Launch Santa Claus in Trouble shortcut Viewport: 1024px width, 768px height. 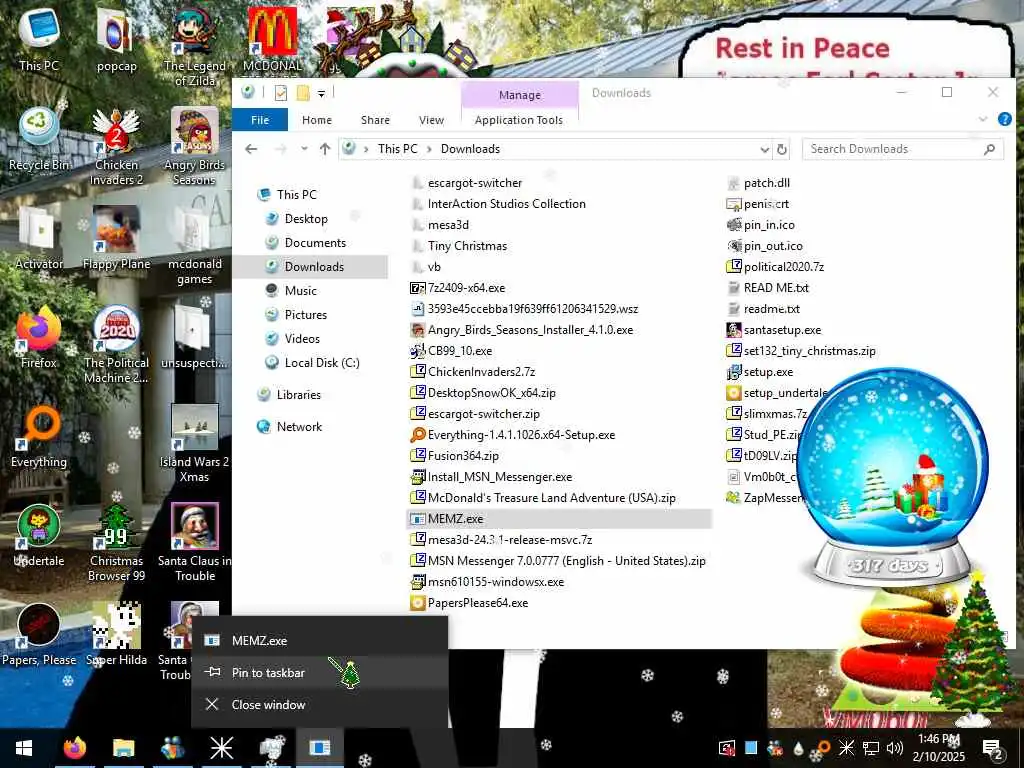point(195,543)
